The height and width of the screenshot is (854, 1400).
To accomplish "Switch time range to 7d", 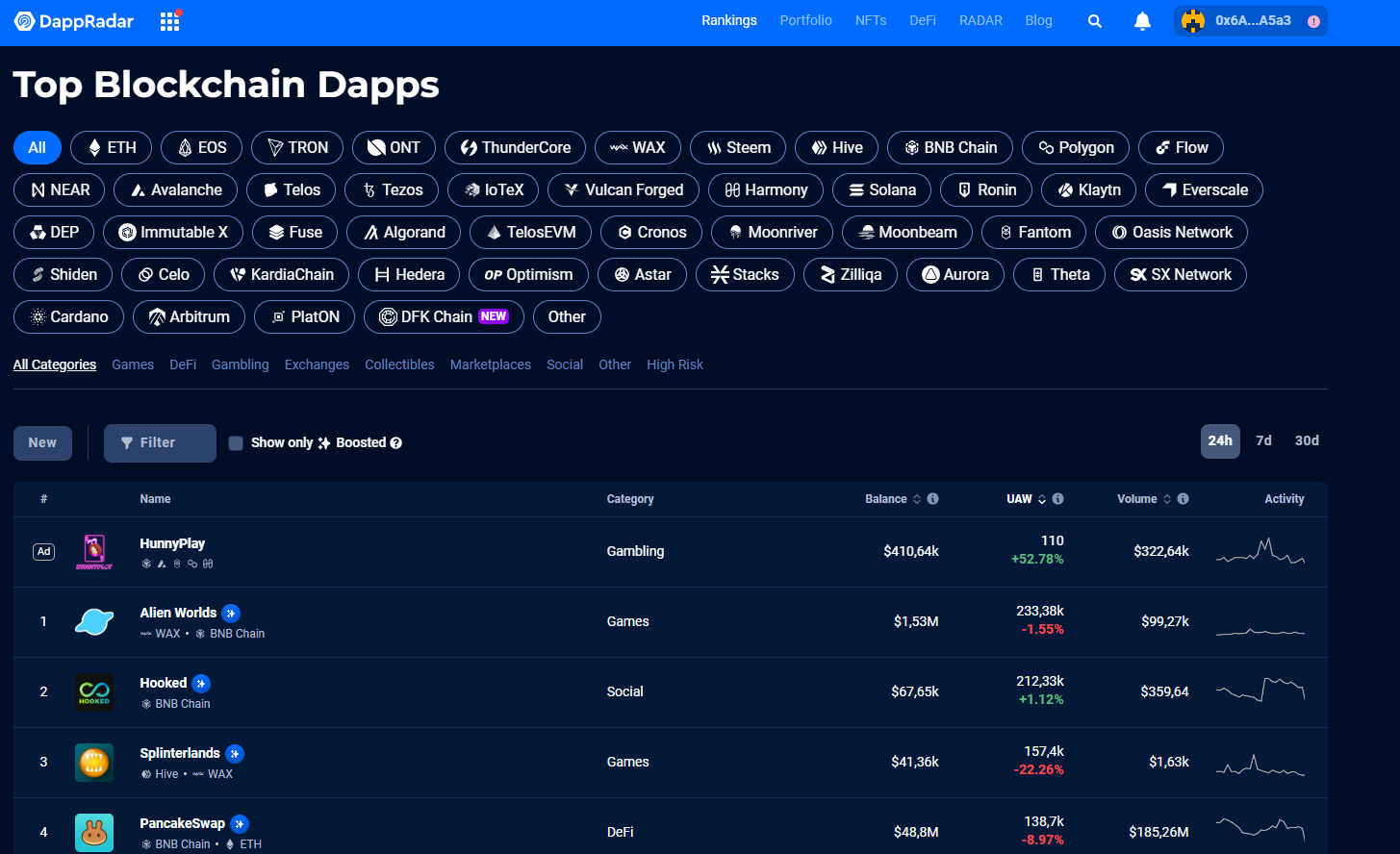I will [x=1263, y=441].
